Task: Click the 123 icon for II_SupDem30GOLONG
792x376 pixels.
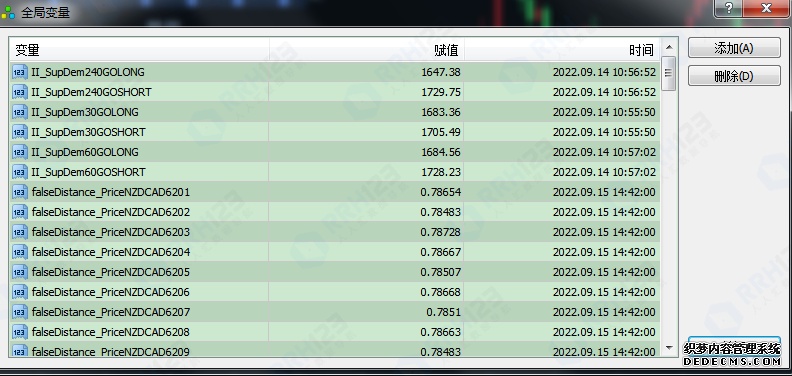Action: 20,112
